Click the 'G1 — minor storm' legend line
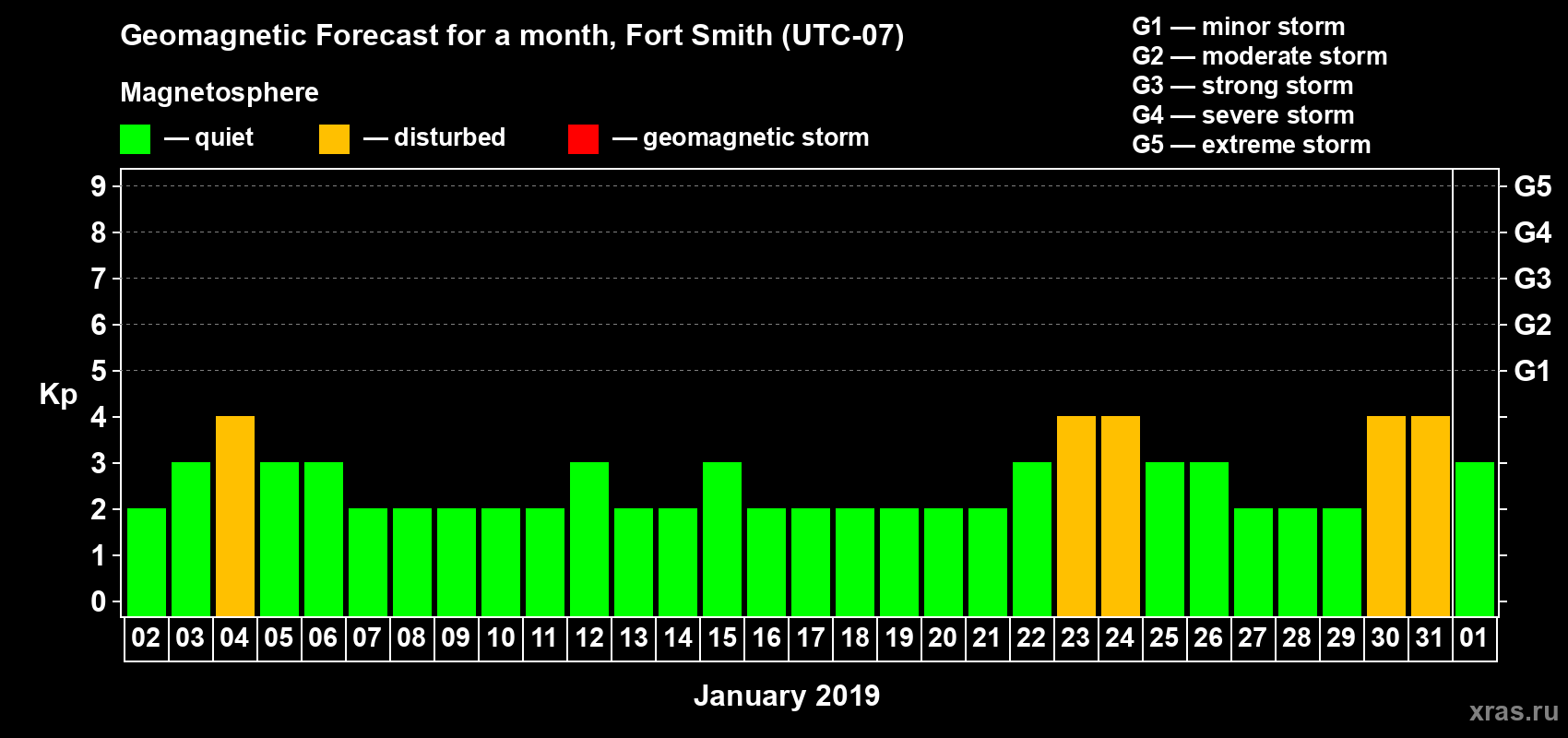The height and width of the screenshot is (738, 1568). 1239,27
